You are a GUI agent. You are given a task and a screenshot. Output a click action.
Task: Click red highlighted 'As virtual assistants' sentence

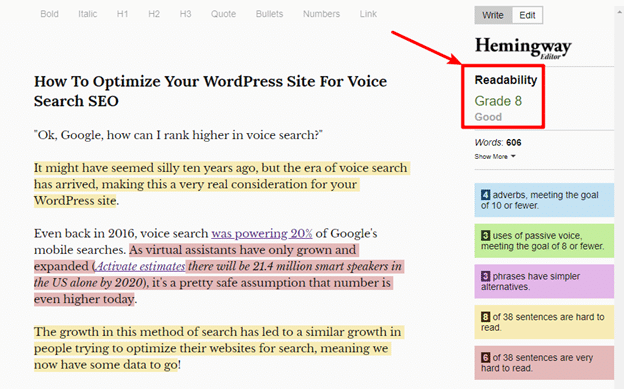pos(219,274)
